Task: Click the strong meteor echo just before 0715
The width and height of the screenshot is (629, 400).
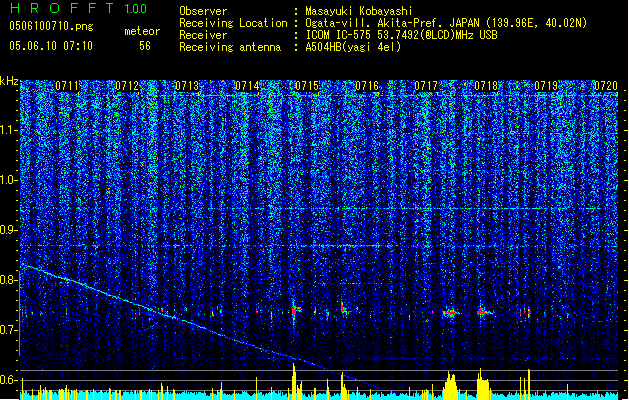Action: [295, 311]
